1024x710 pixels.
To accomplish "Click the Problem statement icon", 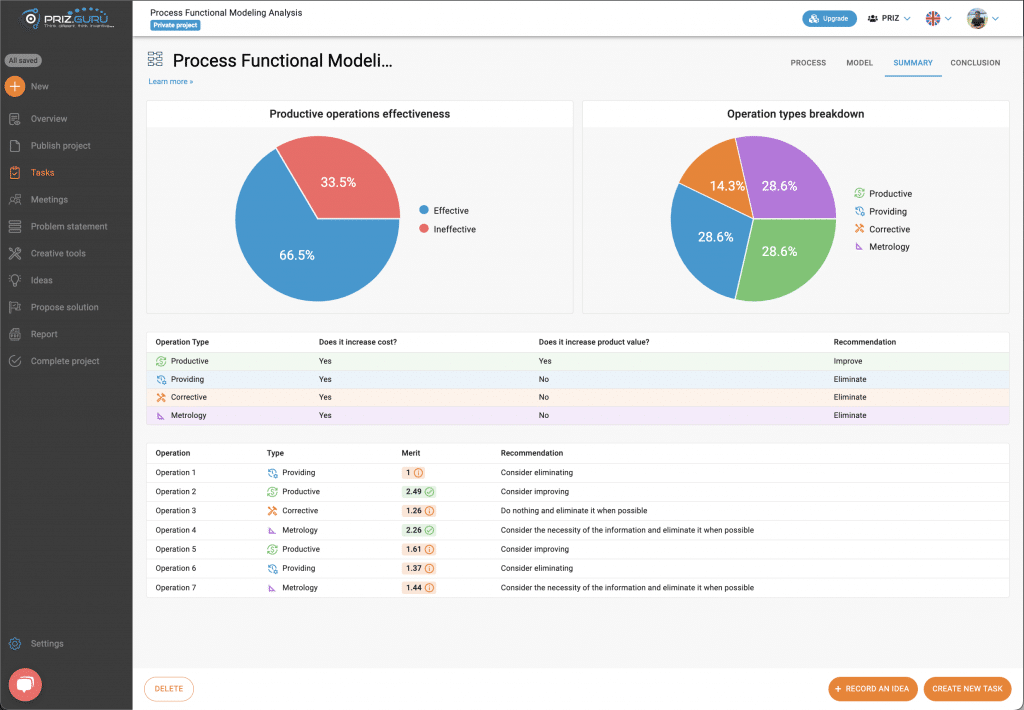I will [x=15, y=226].
